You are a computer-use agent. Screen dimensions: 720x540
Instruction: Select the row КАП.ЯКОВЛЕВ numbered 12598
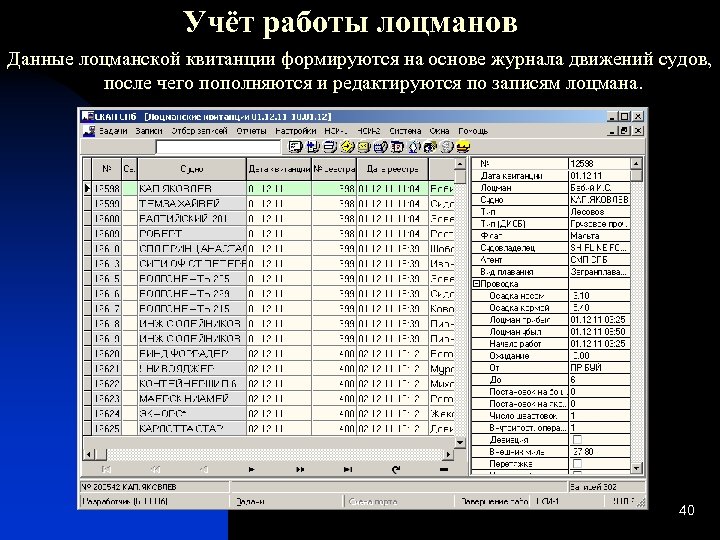[x=269, y=188]
